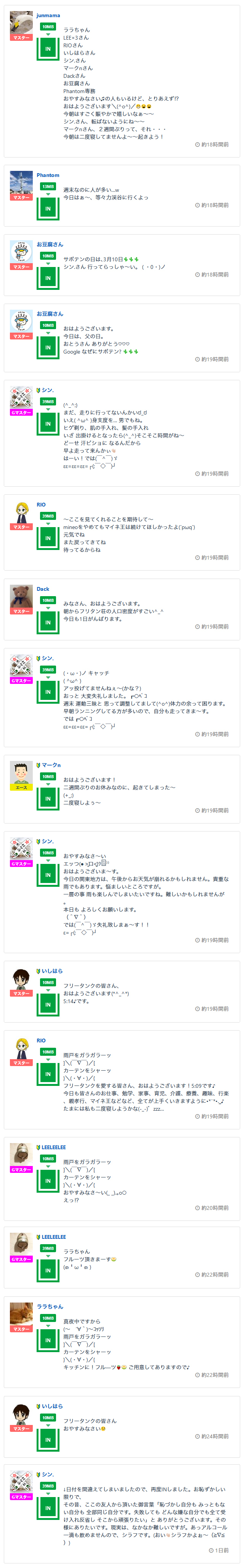This screenshot has width=244, height=1568.
Task: Click junmama's swan avatar picture
Action: pos(21,23)
